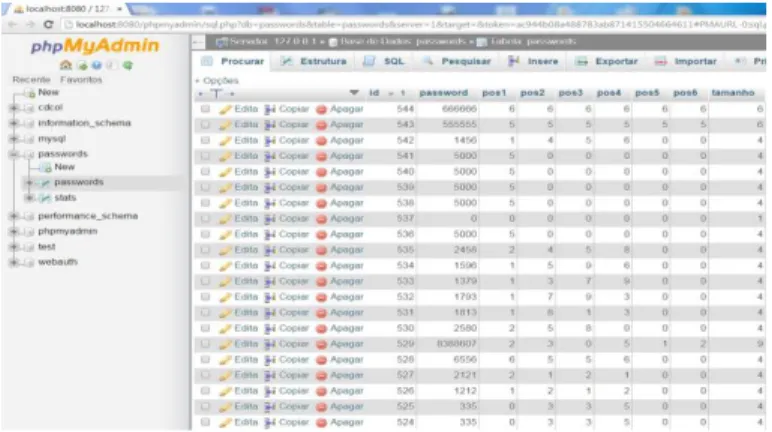
Task: Open the Insere tab
Action: pyautogui.click(x=533, y=61)
